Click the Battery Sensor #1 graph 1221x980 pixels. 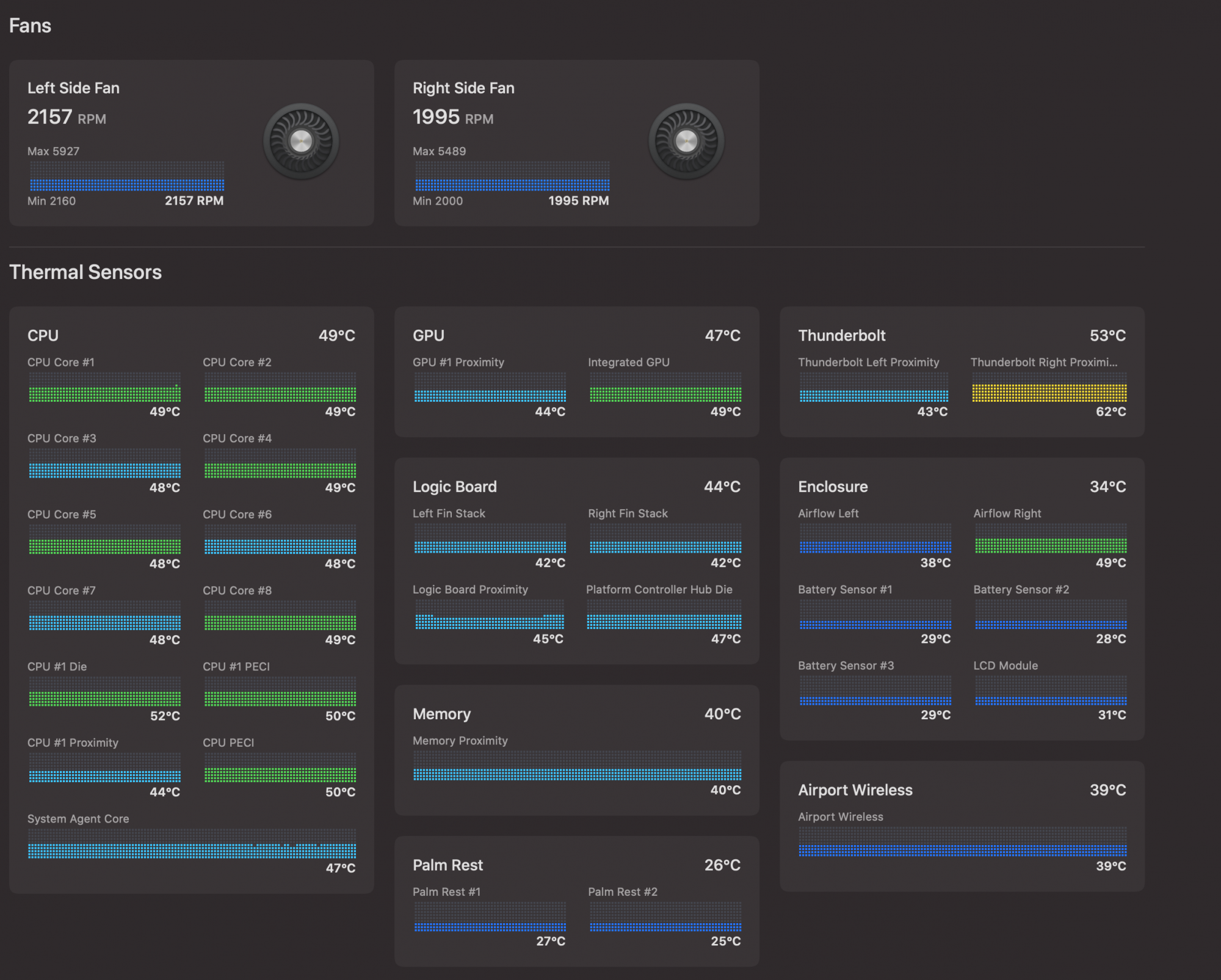click(875, 614)
